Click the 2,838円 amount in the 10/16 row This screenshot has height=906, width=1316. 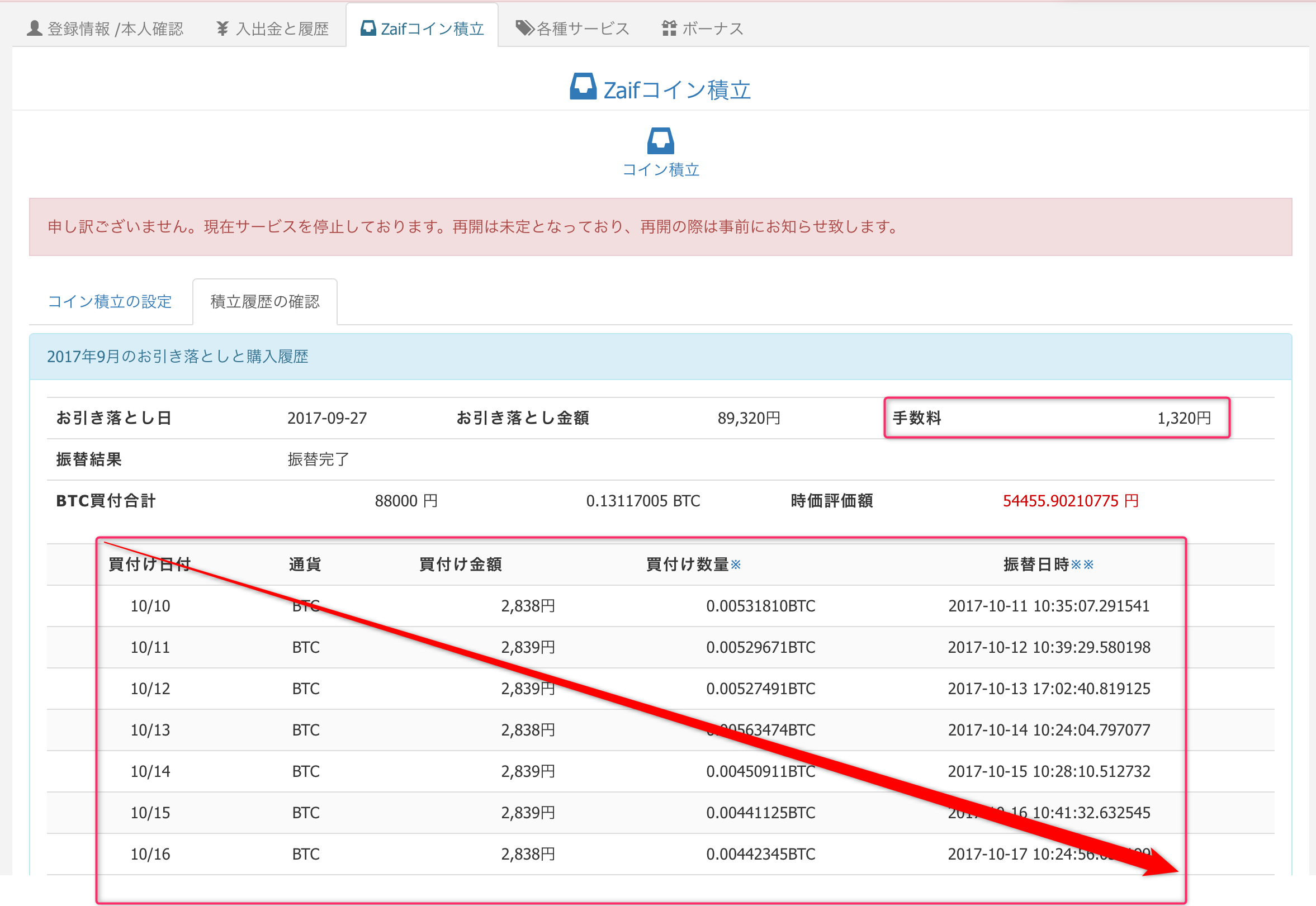(528, 855)
